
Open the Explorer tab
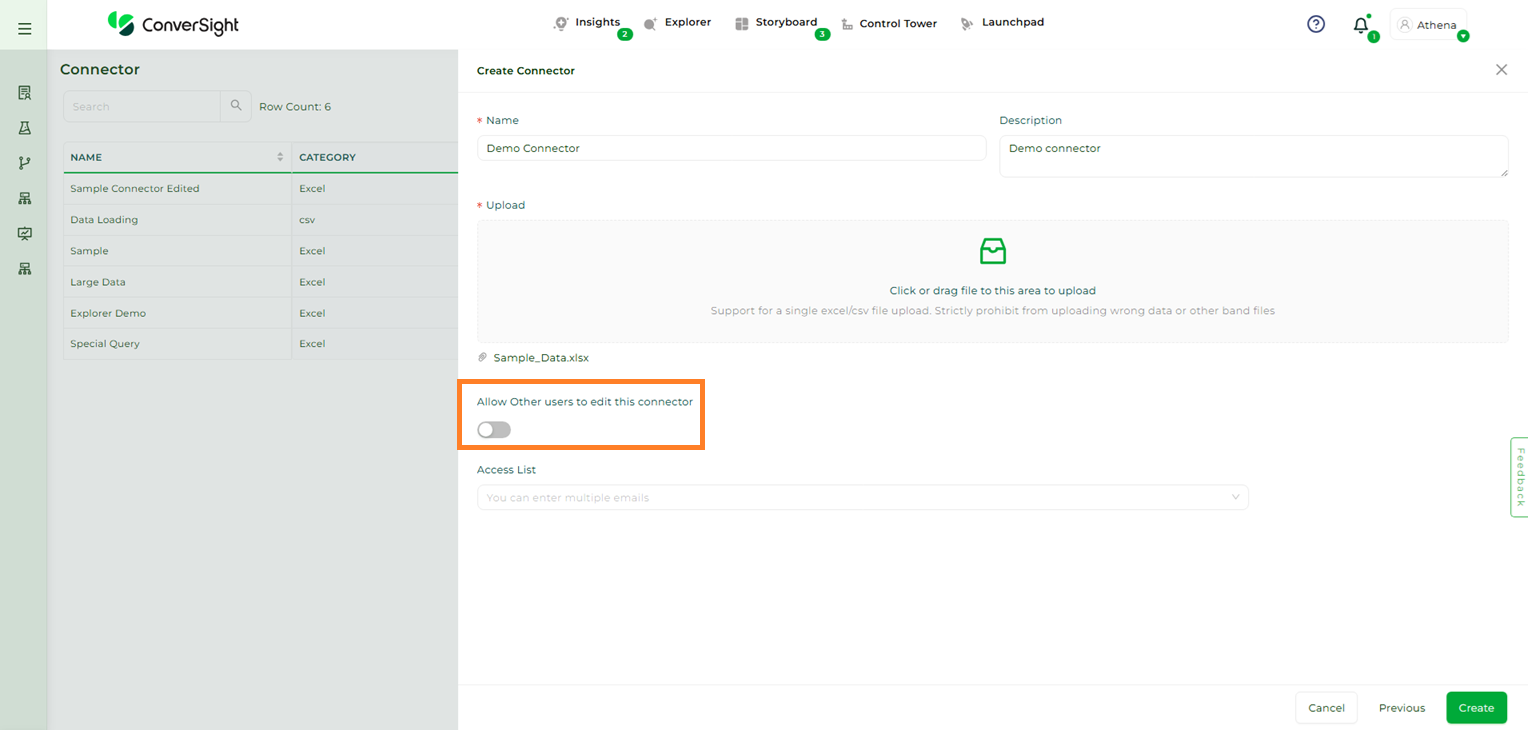coord(677,23)
